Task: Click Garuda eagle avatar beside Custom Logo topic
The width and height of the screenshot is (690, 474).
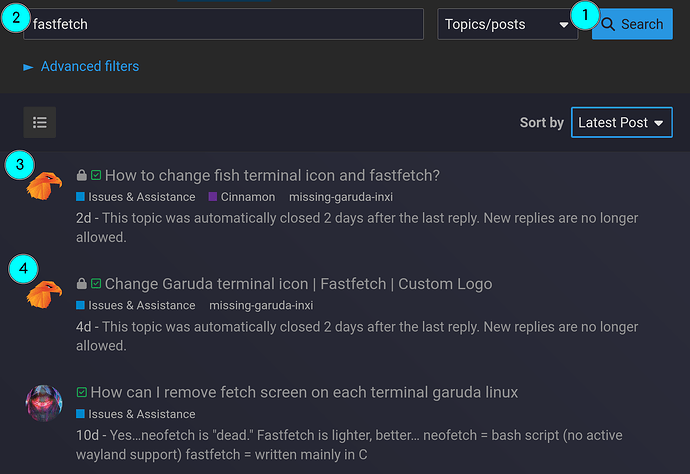Action: point(44,294)
